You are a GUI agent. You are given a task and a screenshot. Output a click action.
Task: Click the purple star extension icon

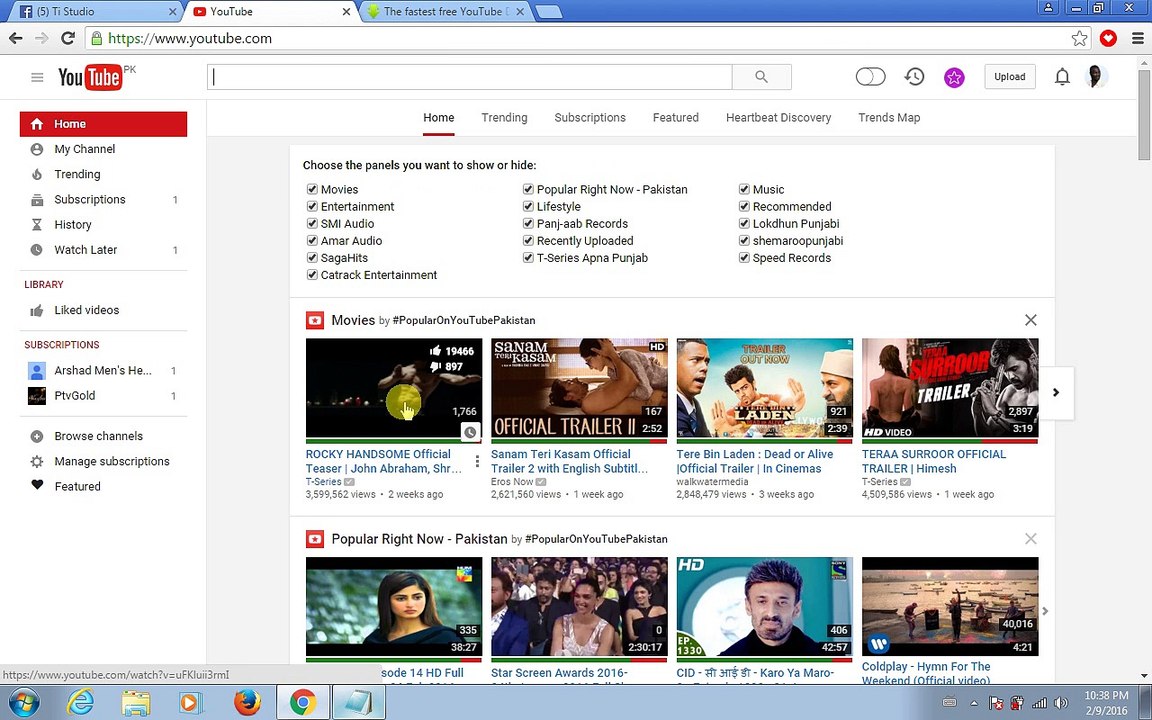[954, 77]
